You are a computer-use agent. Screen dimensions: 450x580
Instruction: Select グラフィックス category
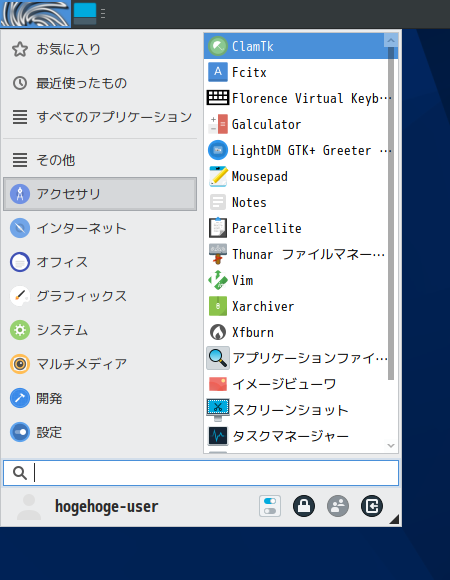100,296
